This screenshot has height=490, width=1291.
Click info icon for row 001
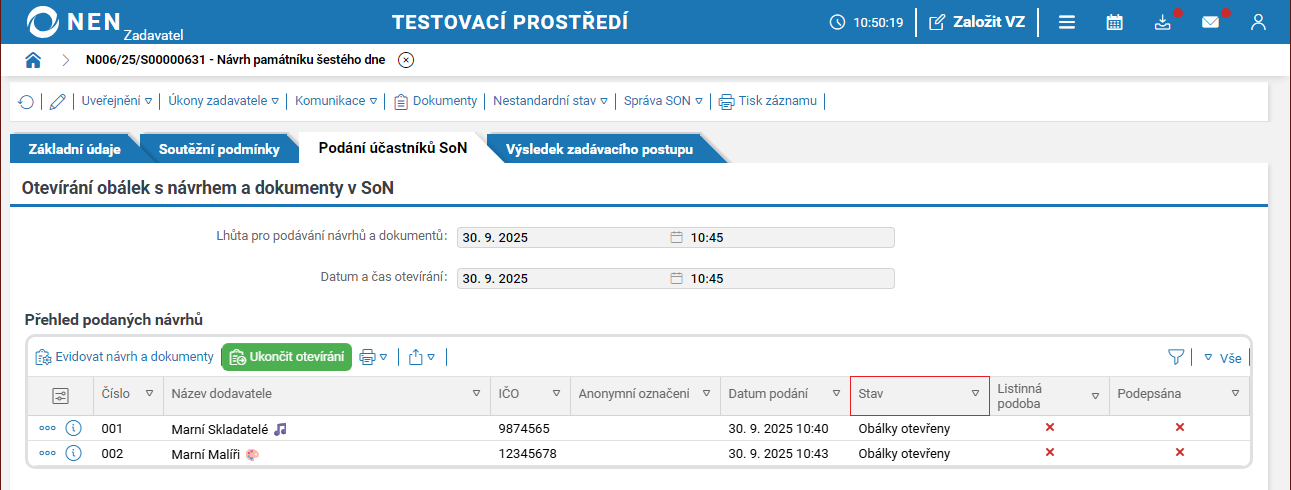coord(73,428)
